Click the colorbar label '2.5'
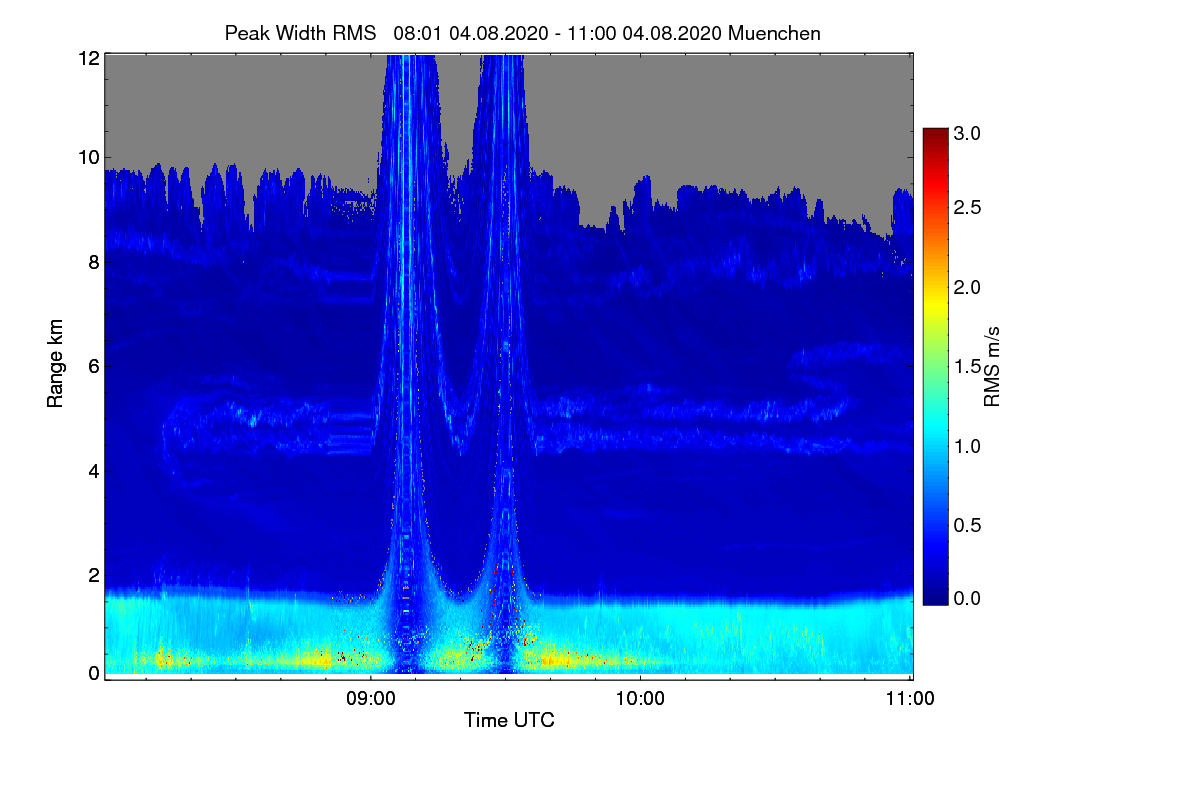The image size is (1200, 800). [x=967, y=208]
